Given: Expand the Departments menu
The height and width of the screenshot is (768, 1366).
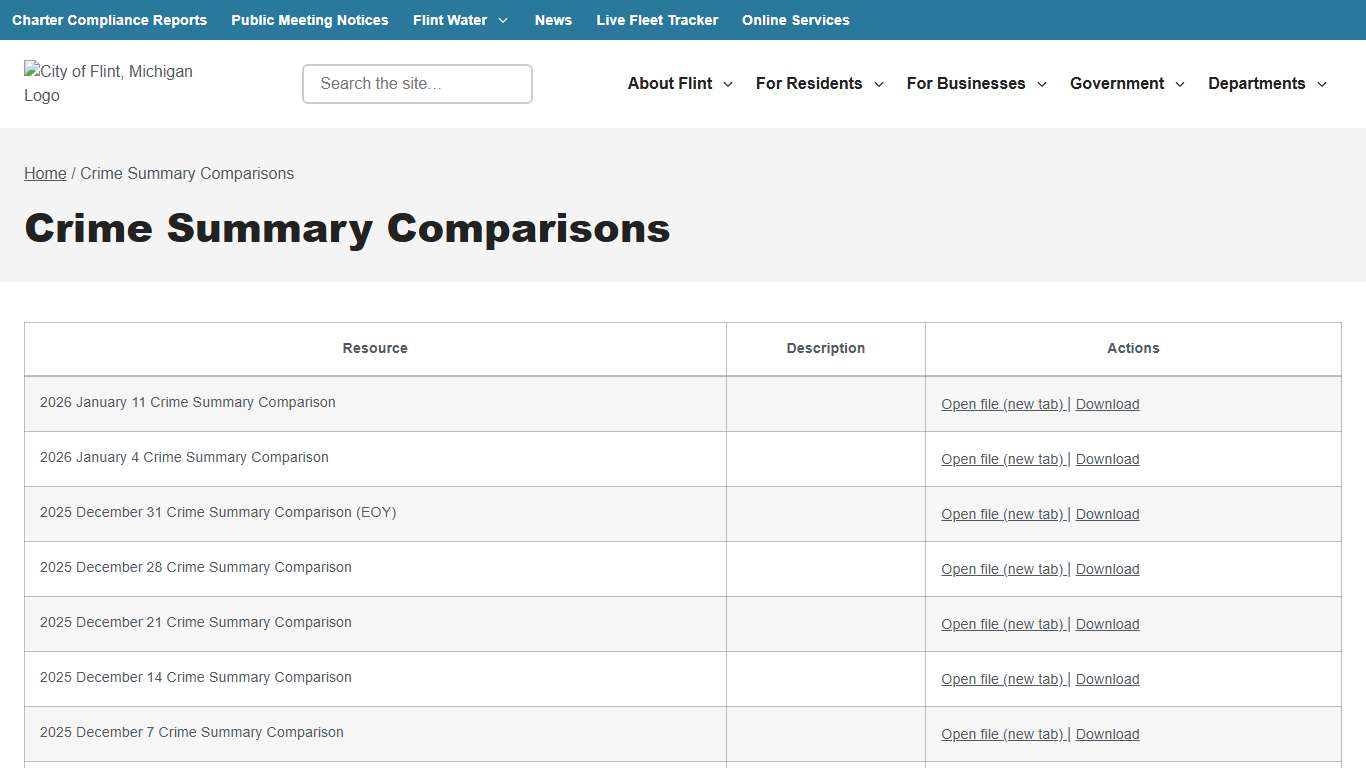Looking at the screenshot, I should coord(1266,84).
